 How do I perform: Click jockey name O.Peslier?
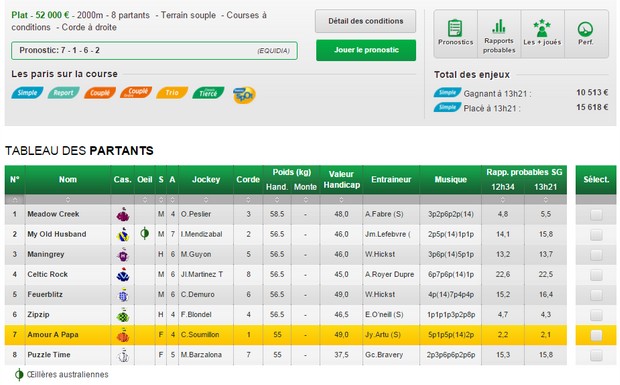196,214
